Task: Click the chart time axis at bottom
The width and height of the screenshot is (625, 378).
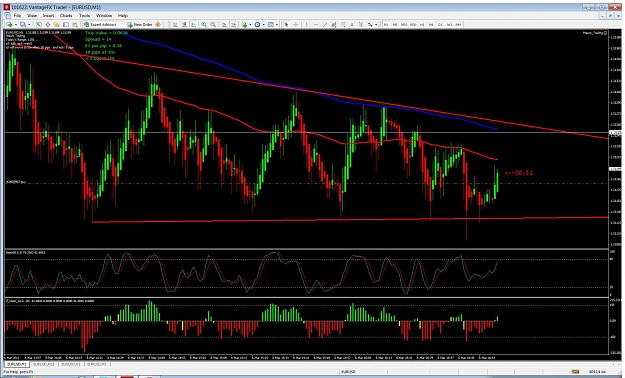Action: pos(306,358)
